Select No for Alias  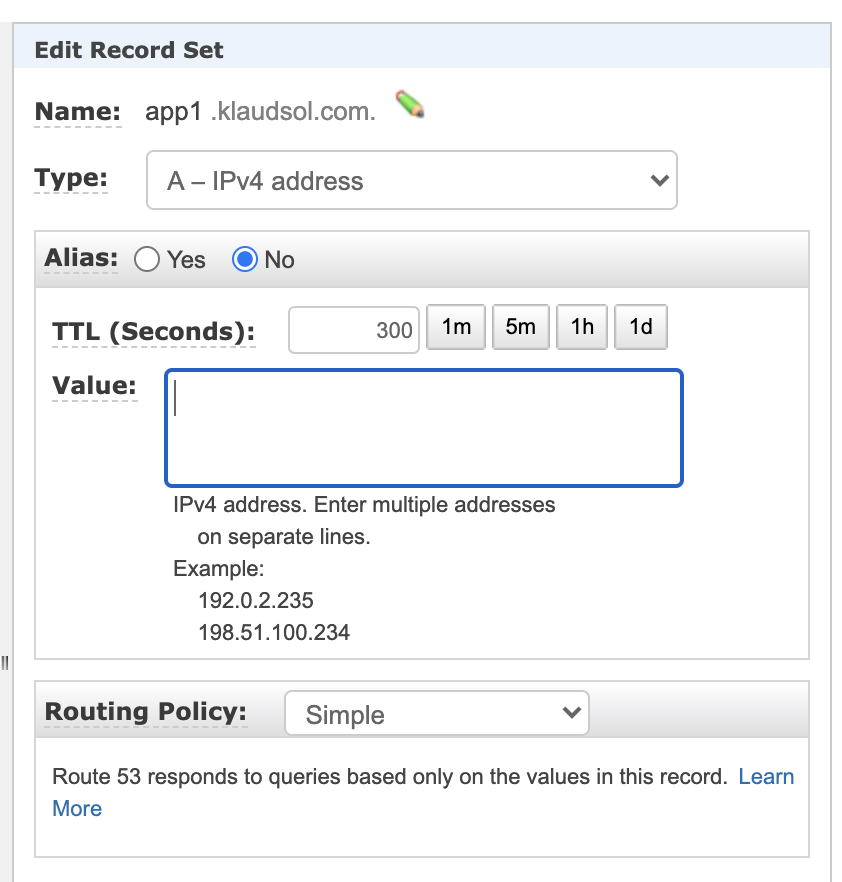245,259
